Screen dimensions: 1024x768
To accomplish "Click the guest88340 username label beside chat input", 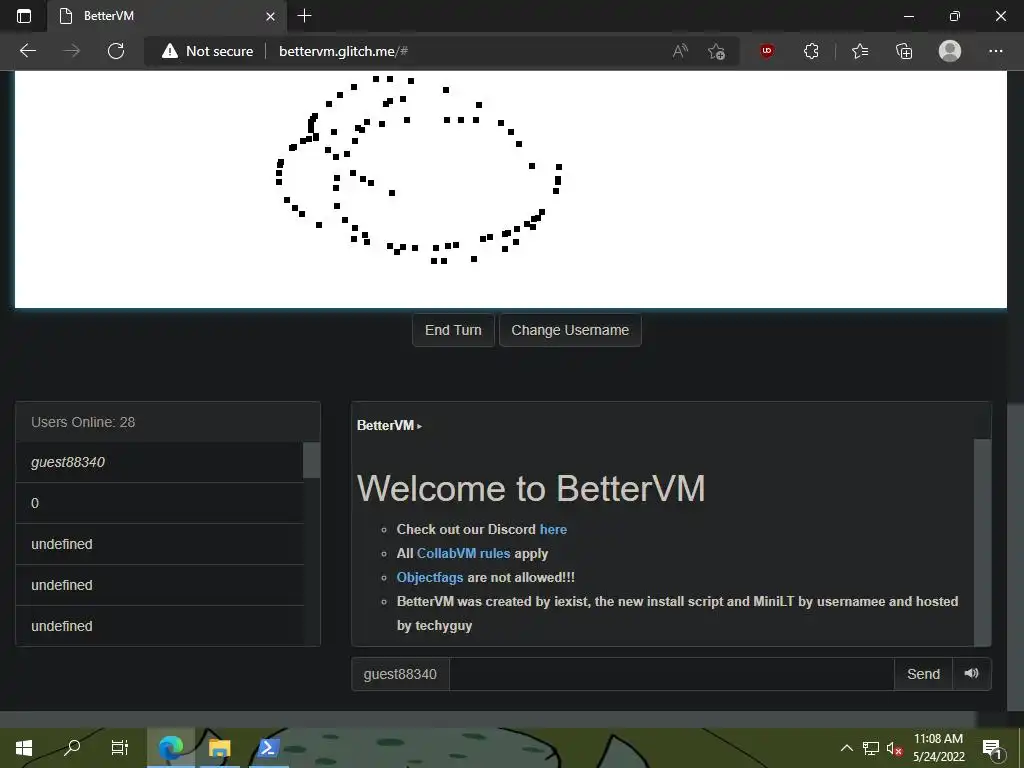I will (x=400, y=674).
